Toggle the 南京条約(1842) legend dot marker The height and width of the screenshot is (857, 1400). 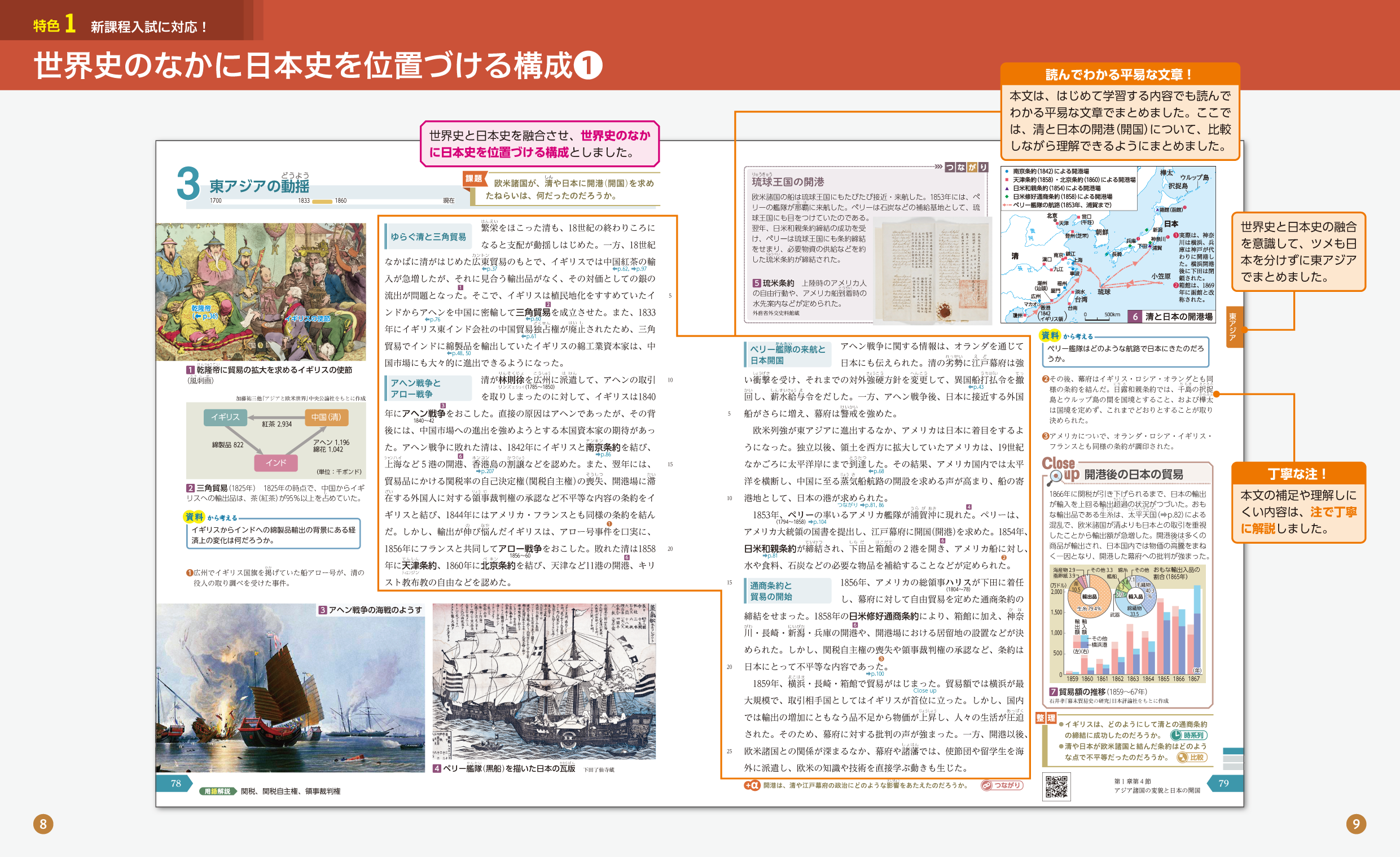tap(1007, 172)
